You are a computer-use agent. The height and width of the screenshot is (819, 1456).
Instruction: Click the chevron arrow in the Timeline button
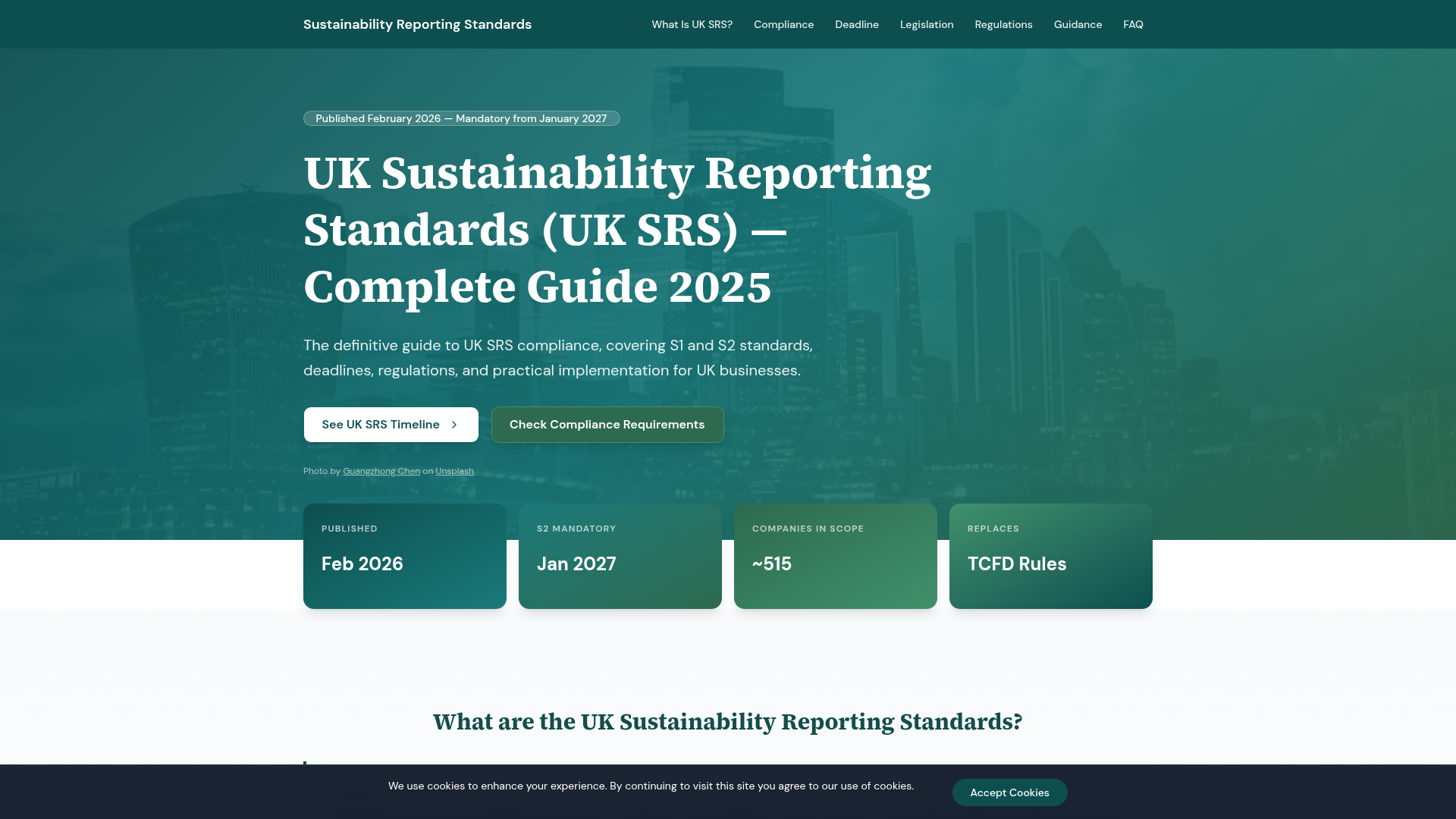point(454,425)
